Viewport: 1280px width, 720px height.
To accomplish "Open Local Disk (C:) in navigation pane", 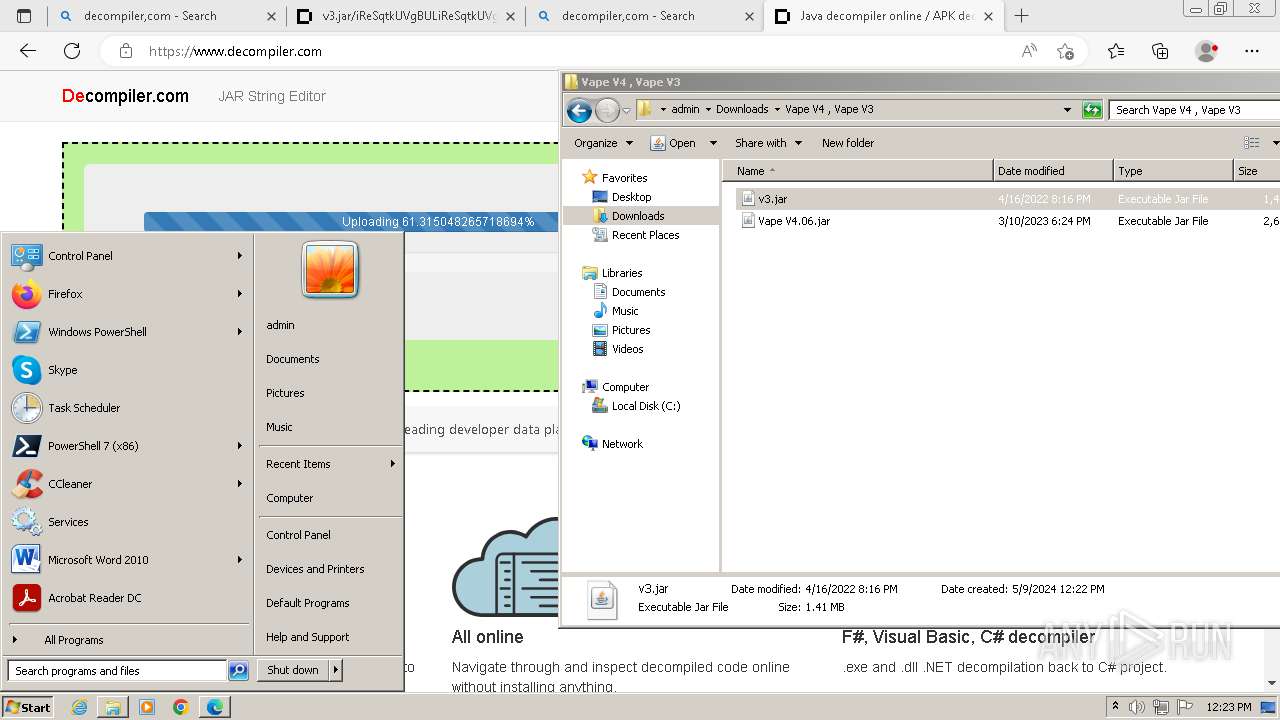I will point(645,406).
